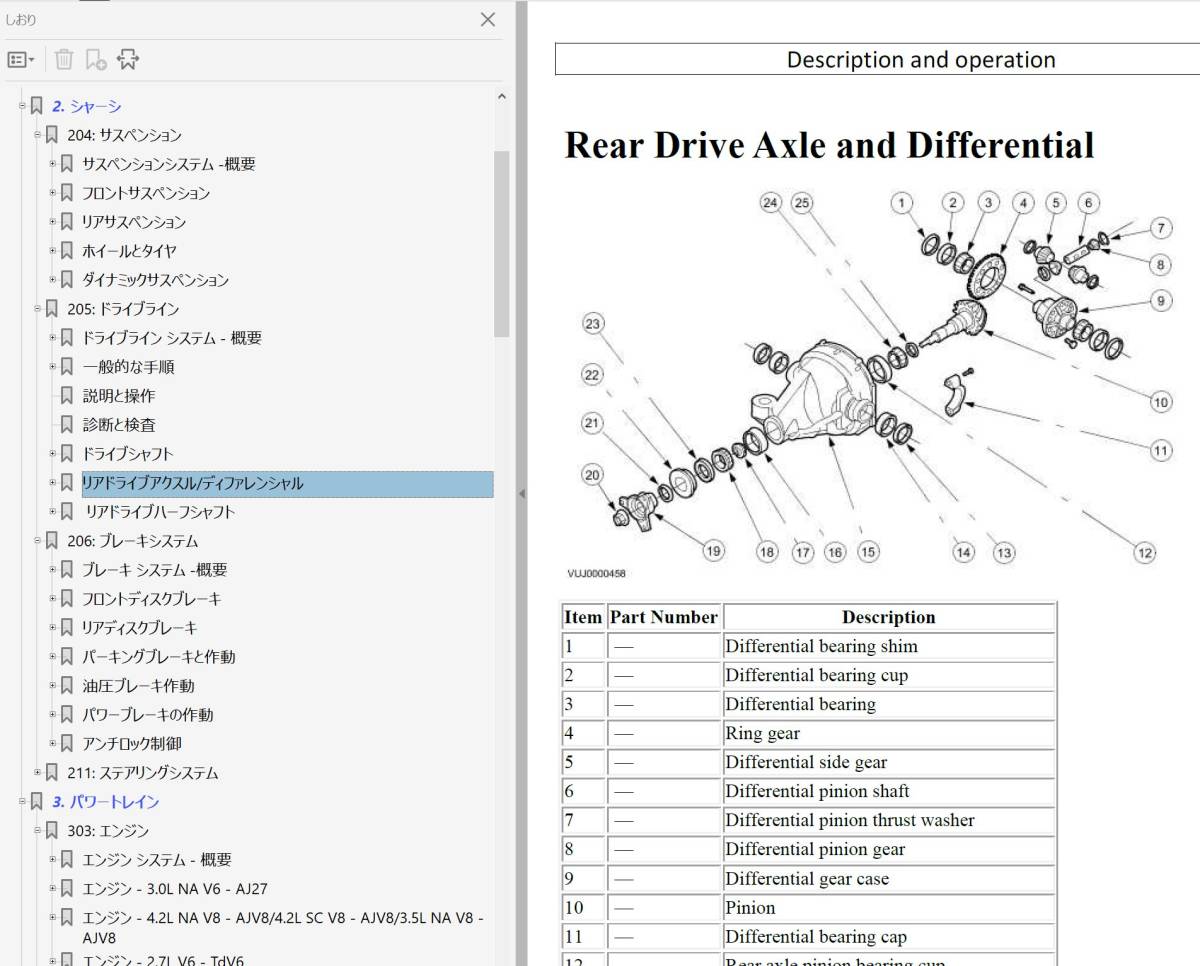Click bookmark icon beside 油圧ブレーキ作動
Image resolution: width=1200 pixels, height=966 pixels.
pos(67,685)
